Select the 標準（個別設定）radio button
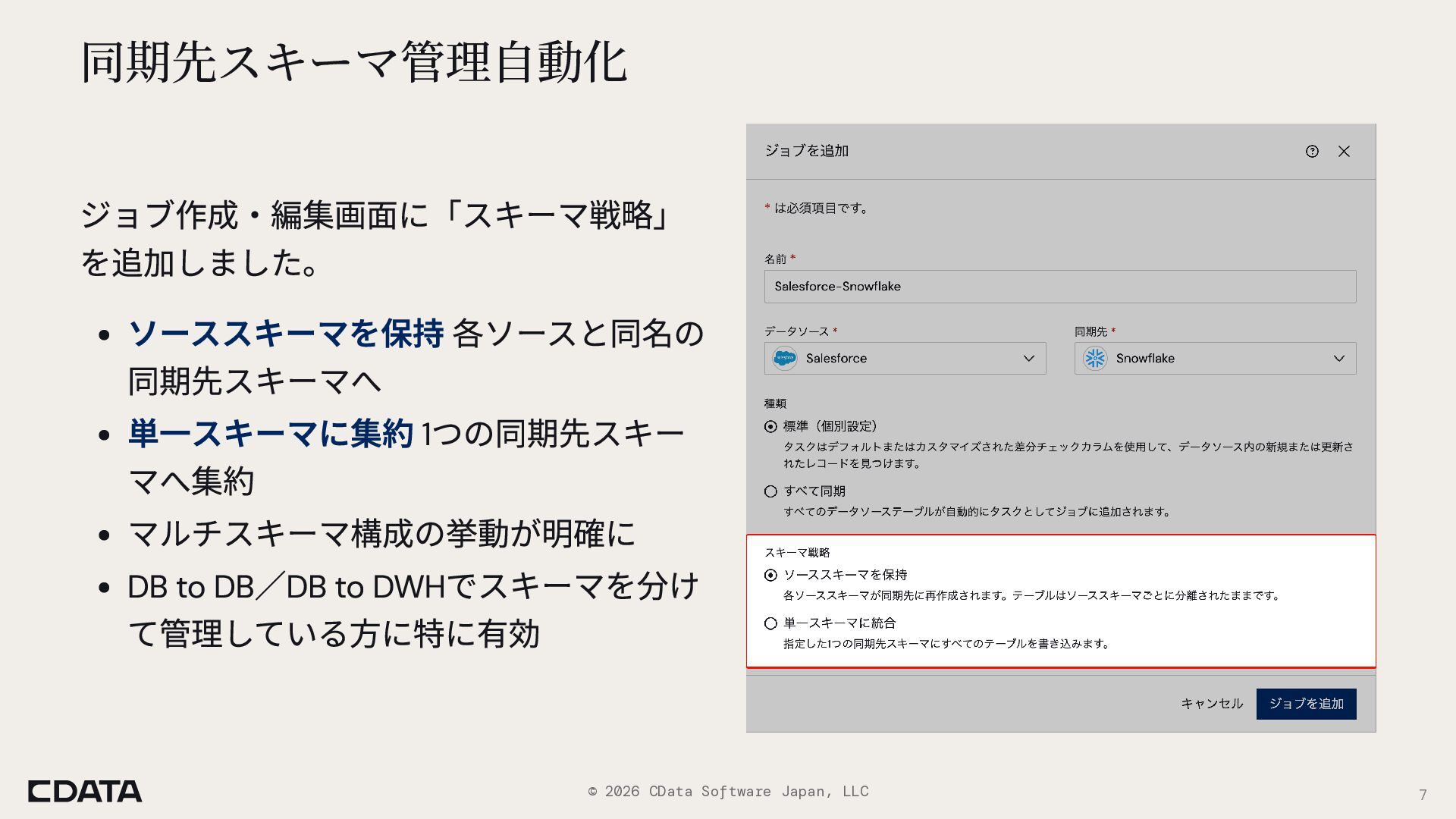The height and width of the screenshot is (819, 1456). (x=770, y=427)
